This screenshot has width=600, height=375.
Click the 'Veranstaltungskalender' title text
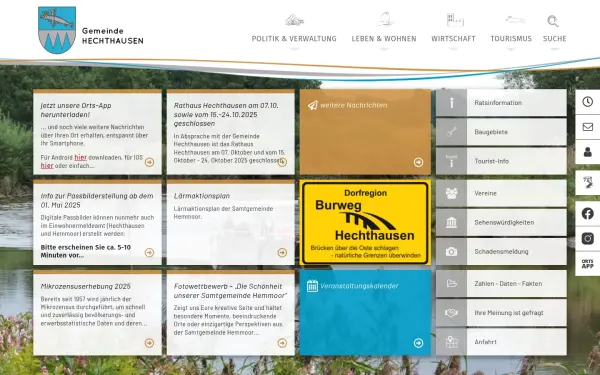(359, 286)
